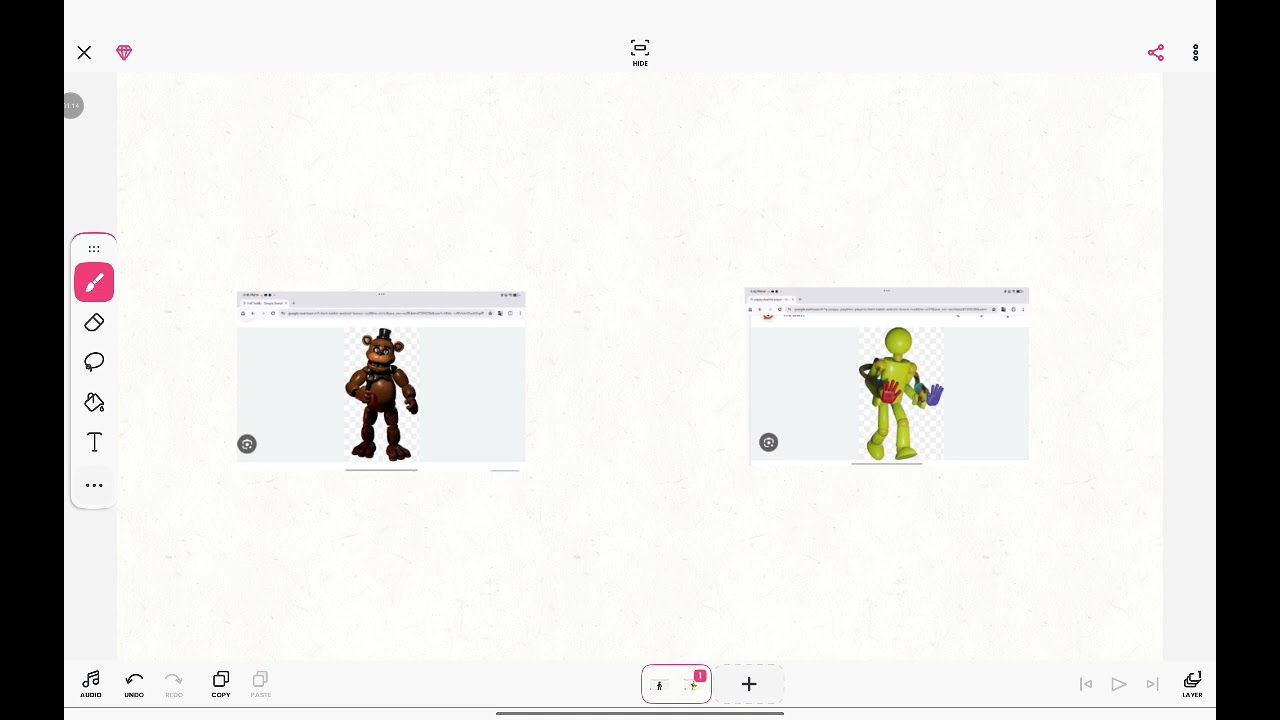
Task: Tap the lens icon on Freddy screenshot
Action: (x=247, y=444)
